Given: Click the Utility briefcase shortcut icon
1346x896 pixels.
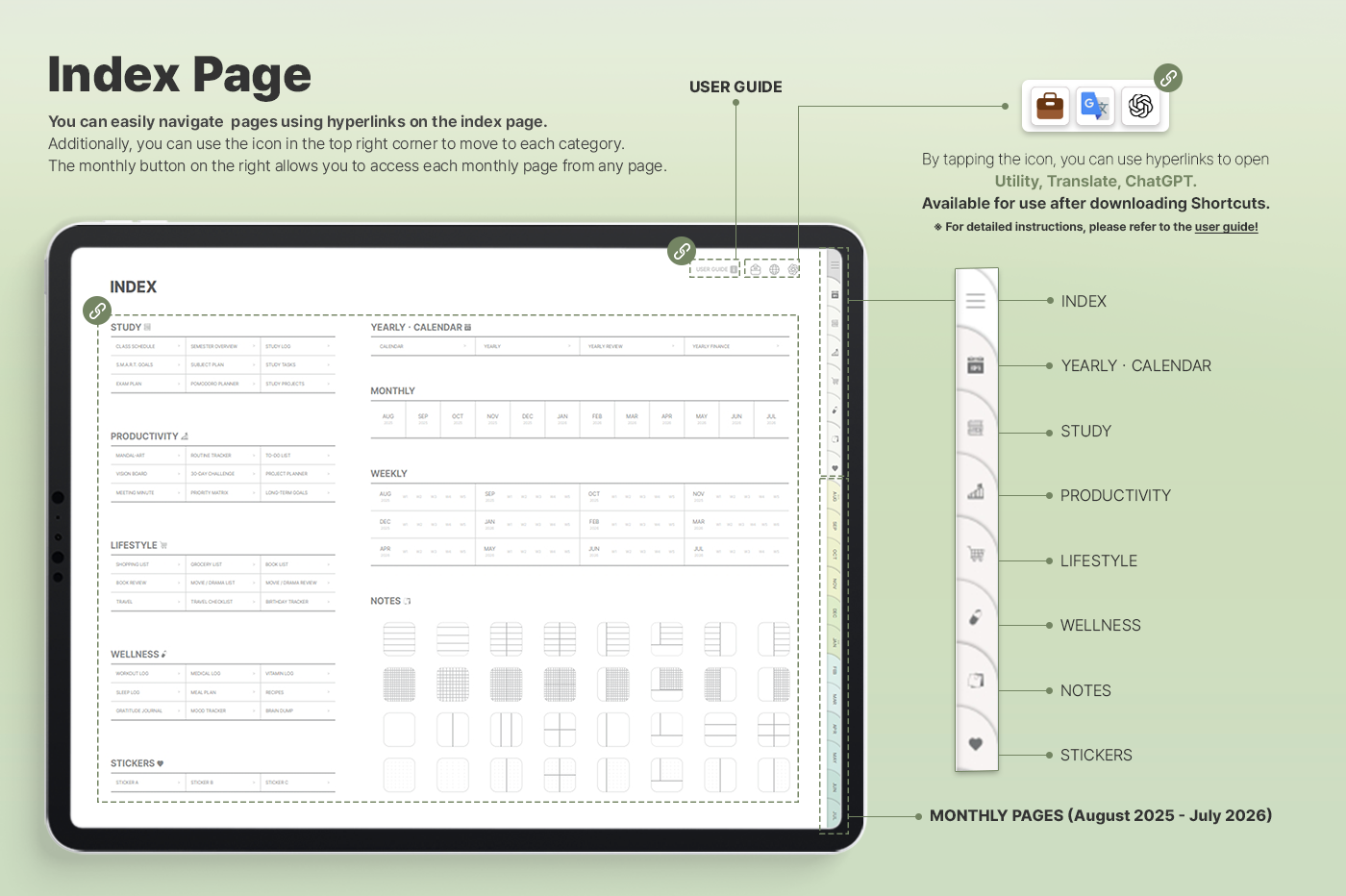Looking at the screenshot, I should [x=1050, y=106].
